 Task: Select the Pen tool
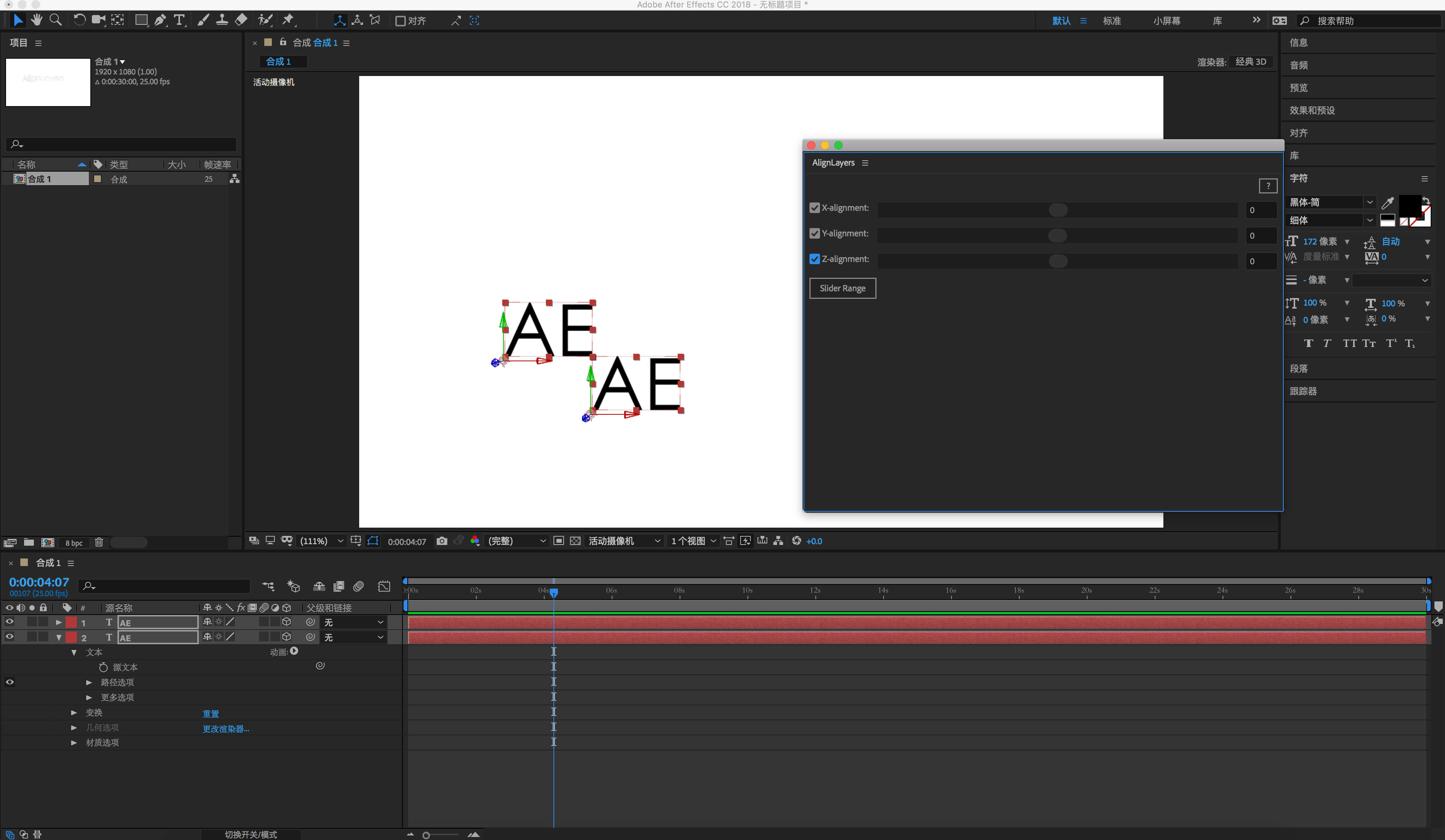point(160,20)
